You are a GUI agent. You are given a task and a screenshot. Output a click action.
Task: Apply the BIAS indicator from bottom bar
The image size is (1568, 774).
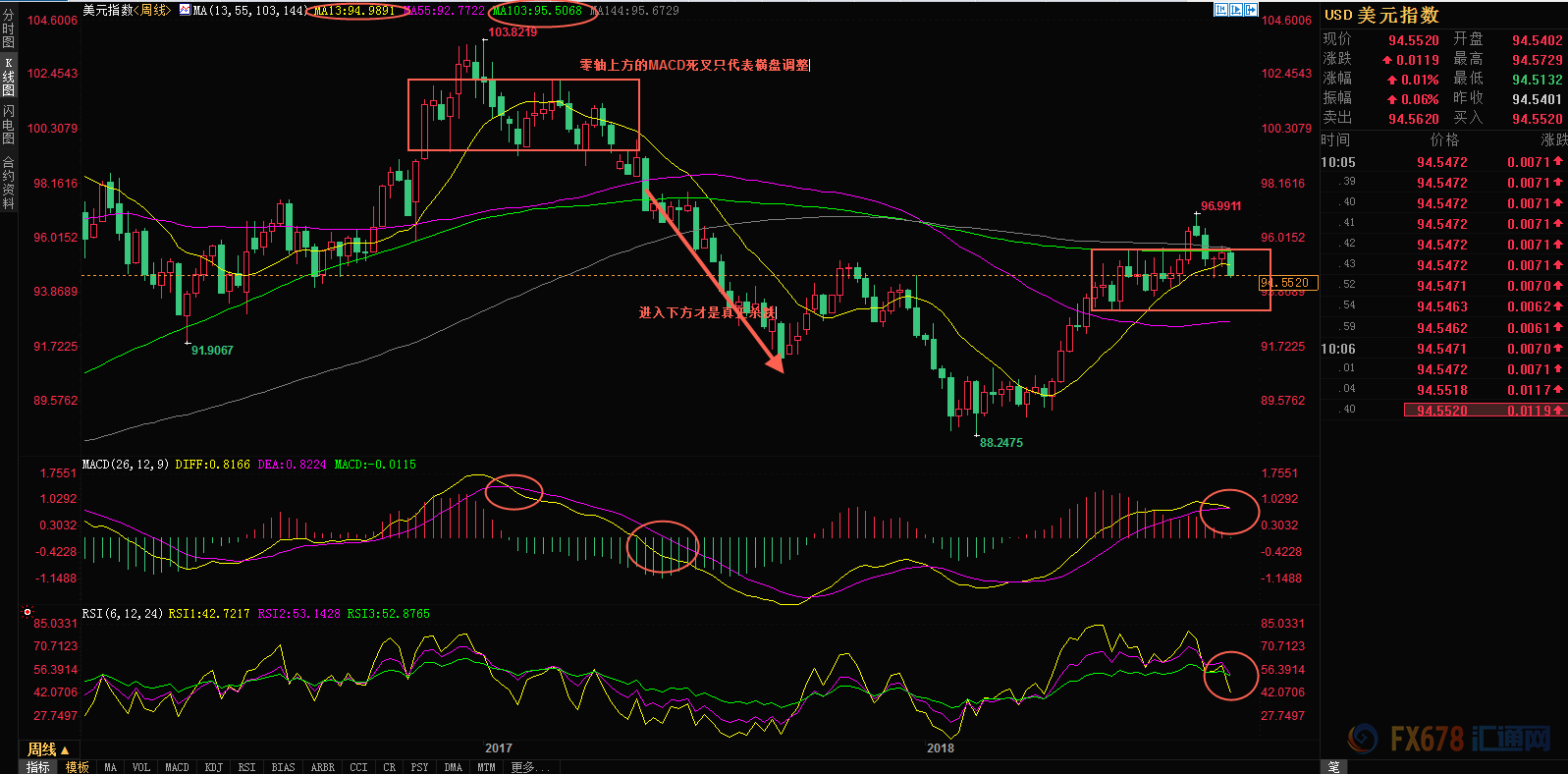click(x=283, y=767)
